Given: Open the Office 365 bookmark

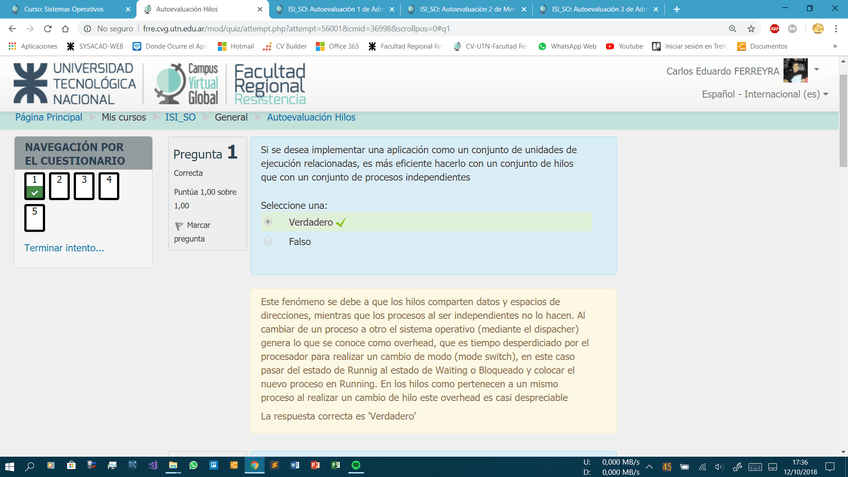Looking at the screenshot, I should coord(337,47).
